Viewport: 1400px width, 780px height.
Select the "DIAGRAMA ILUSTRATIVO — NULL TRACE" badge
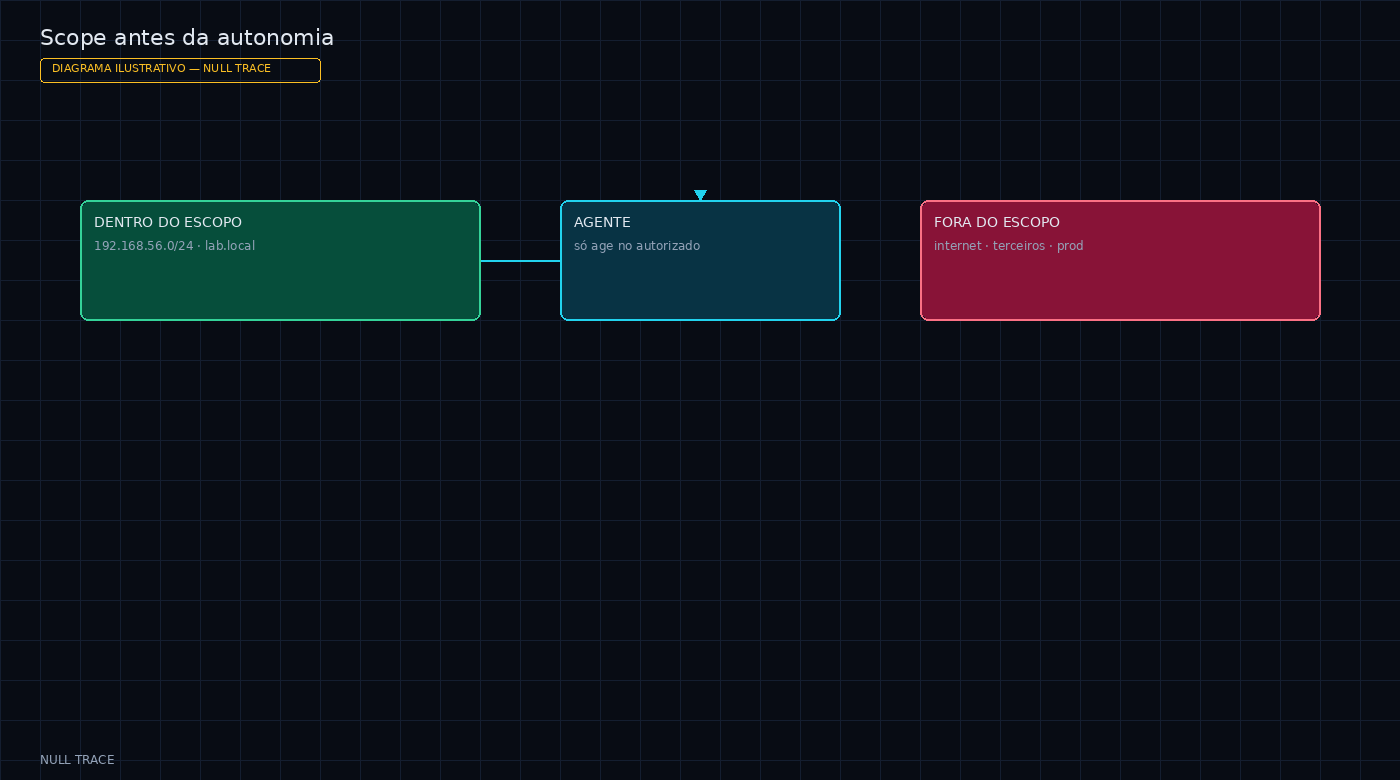tap(180, 70)
